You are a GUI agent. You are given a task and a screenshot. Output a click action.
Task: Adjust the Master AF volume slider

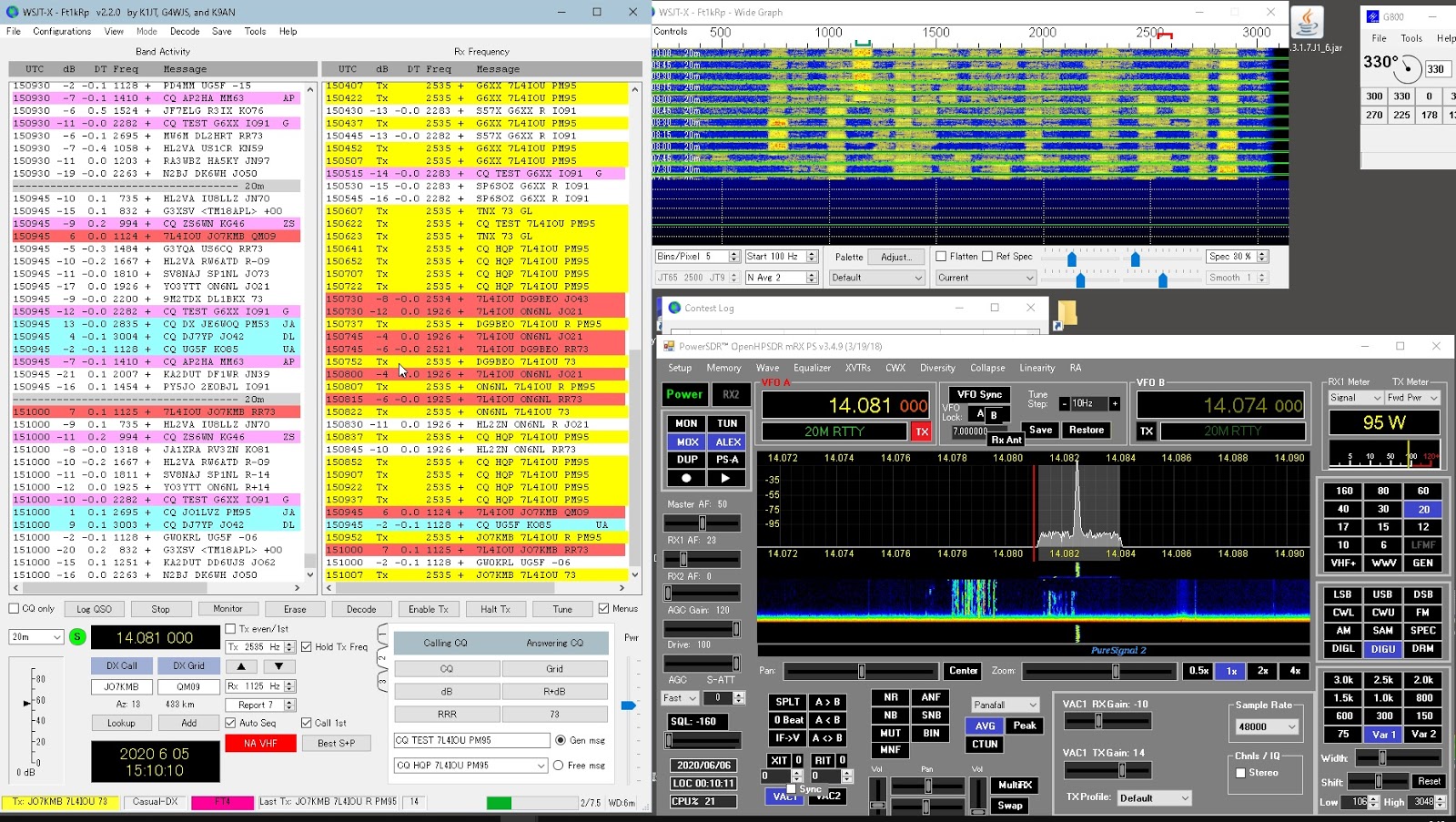pyautogui.click(x=702, y=523)
